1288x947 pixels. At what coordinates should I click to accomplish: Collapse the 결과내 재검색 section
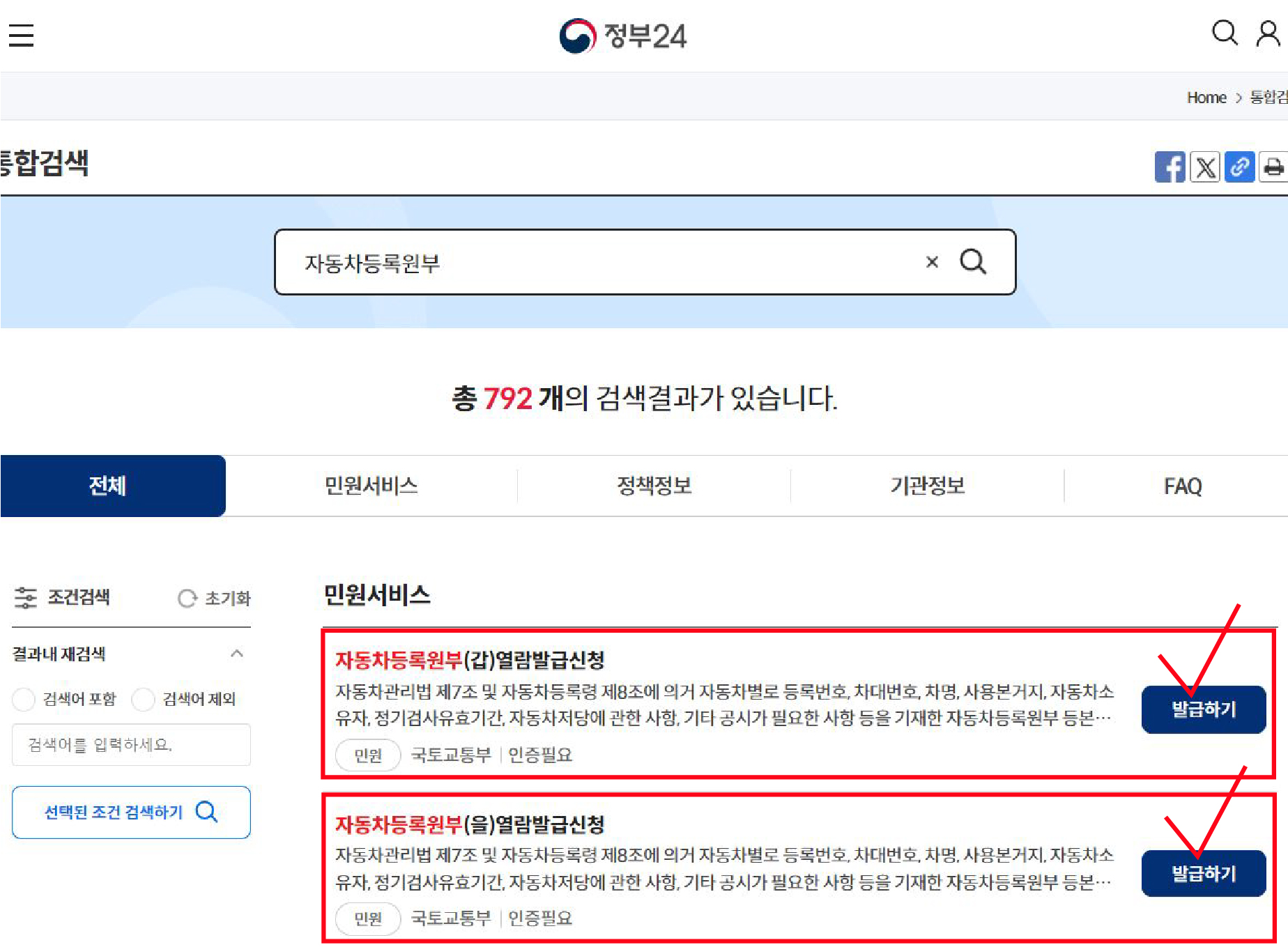click(x=237, y=654)
